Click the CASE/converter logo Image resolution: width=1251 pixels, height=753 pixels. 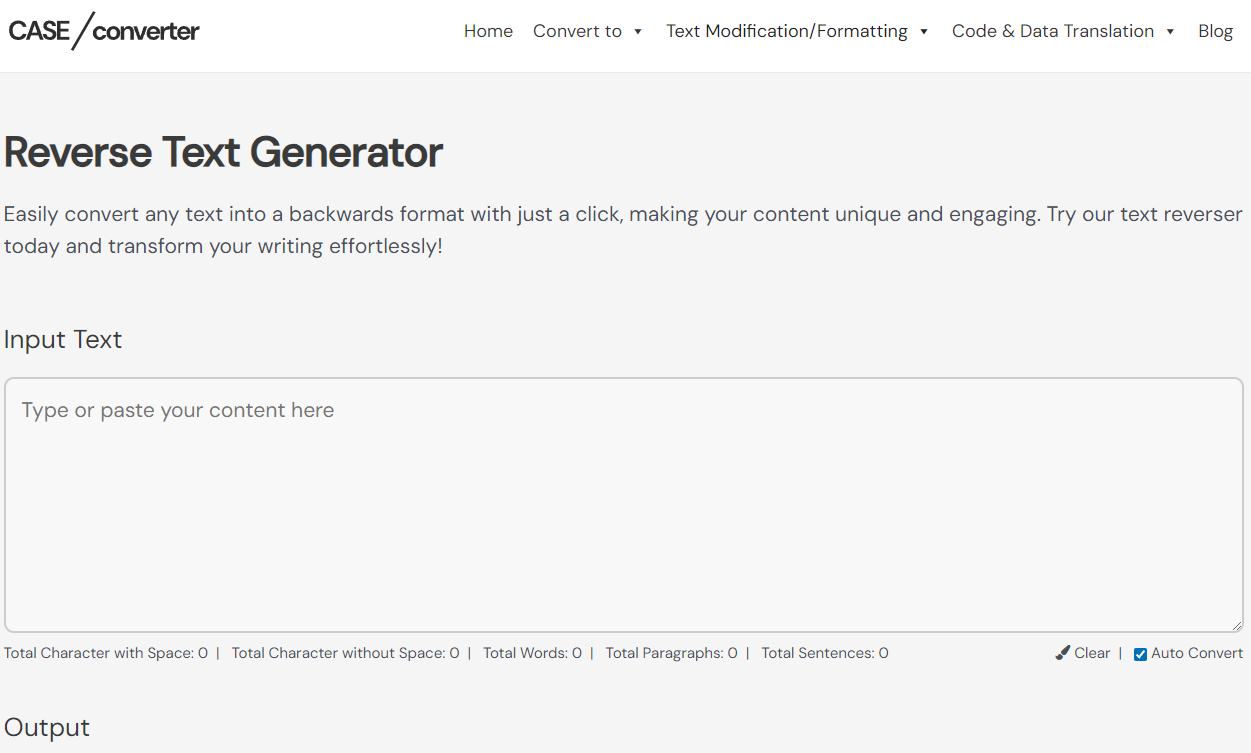point(104,31)
